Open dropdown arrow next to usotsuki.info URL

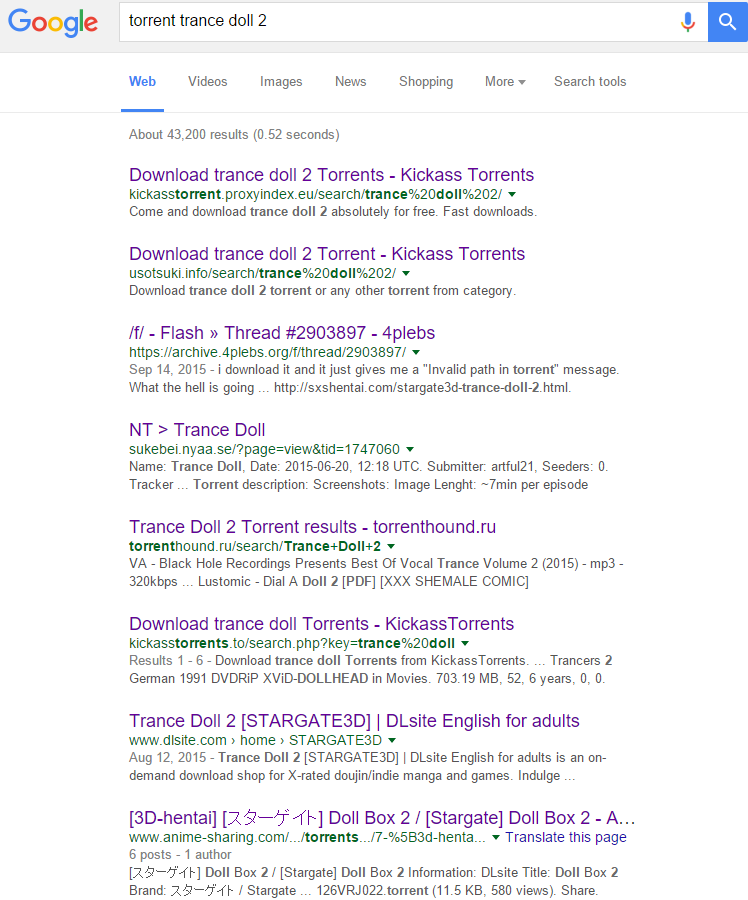pos(406,273)
